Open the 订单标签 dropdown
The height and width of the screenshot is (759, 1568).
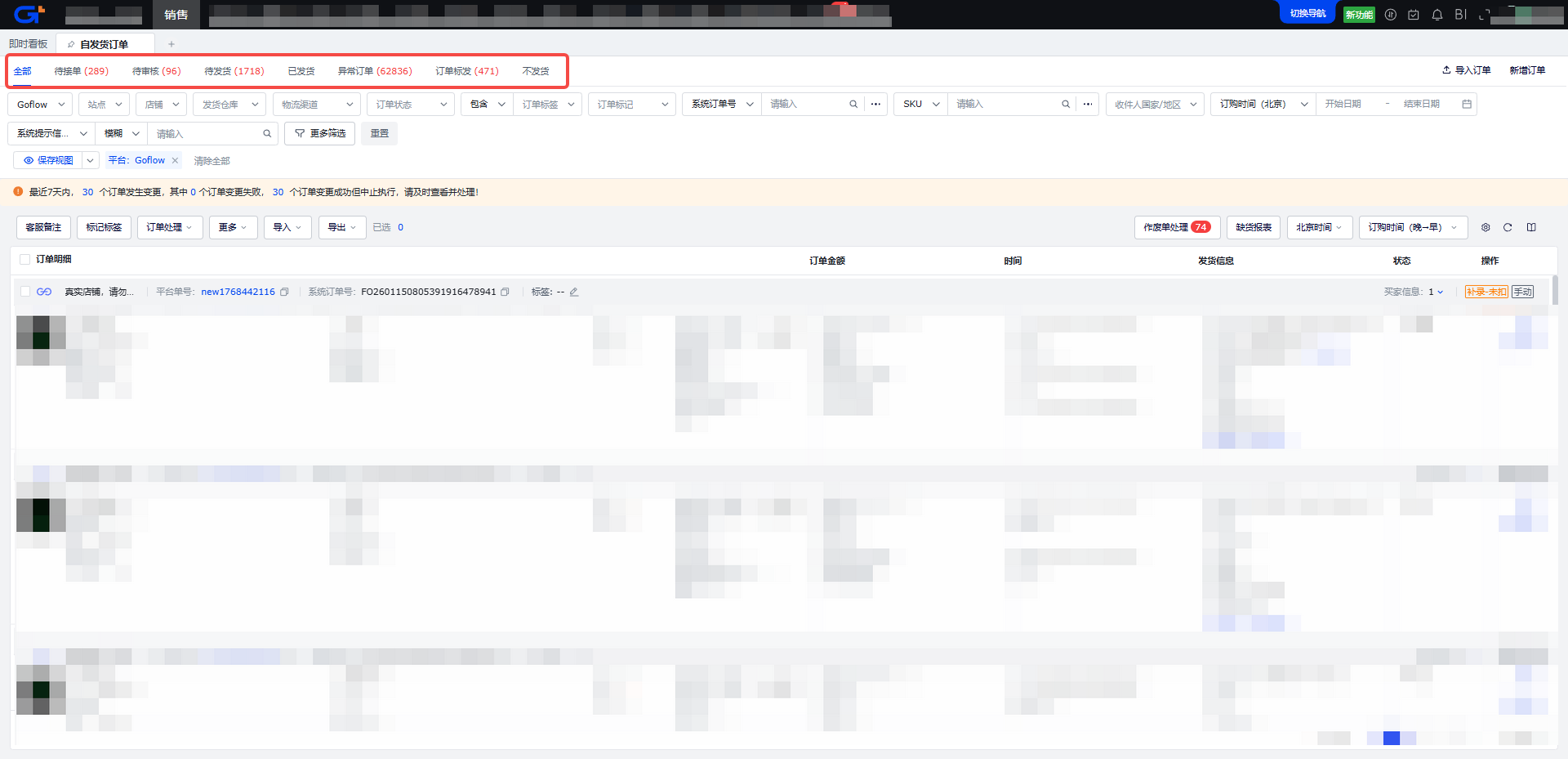[x=548, y=105]
